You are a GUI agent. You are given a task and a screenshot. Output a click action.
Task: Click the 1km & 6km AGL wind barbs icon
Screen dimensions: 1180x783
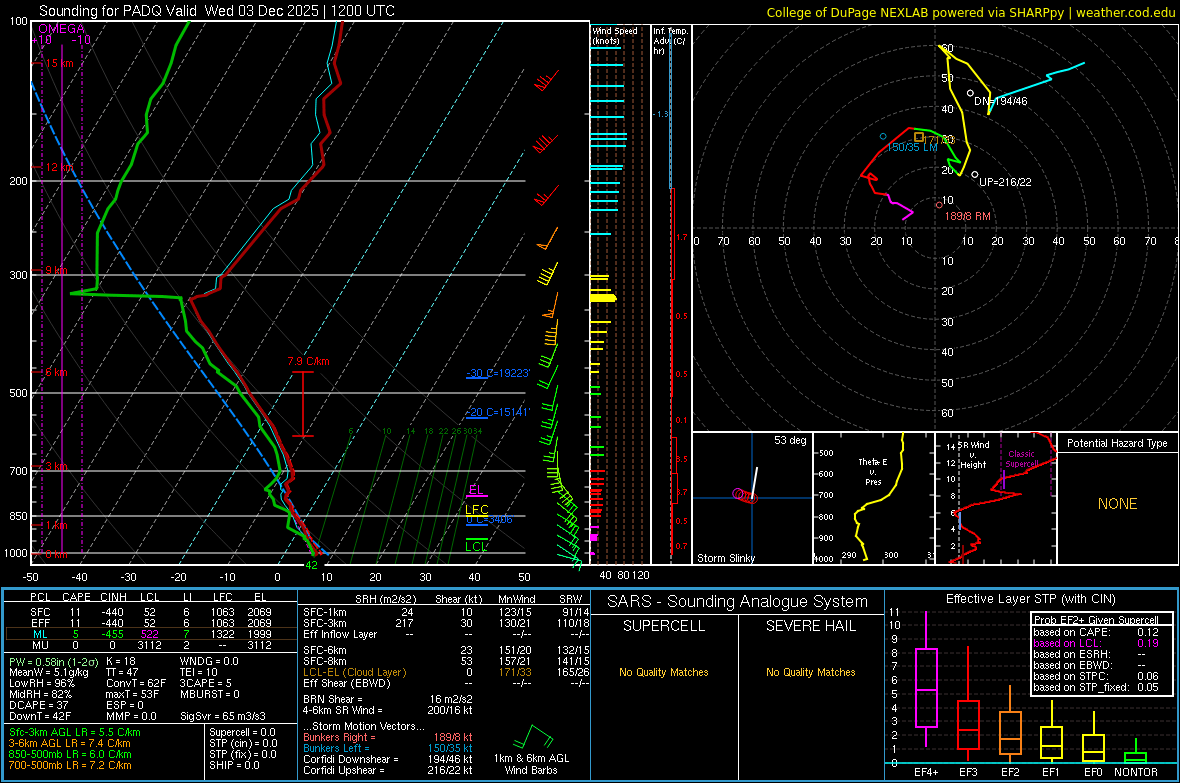pyautogui.click(x=532, y=739)
